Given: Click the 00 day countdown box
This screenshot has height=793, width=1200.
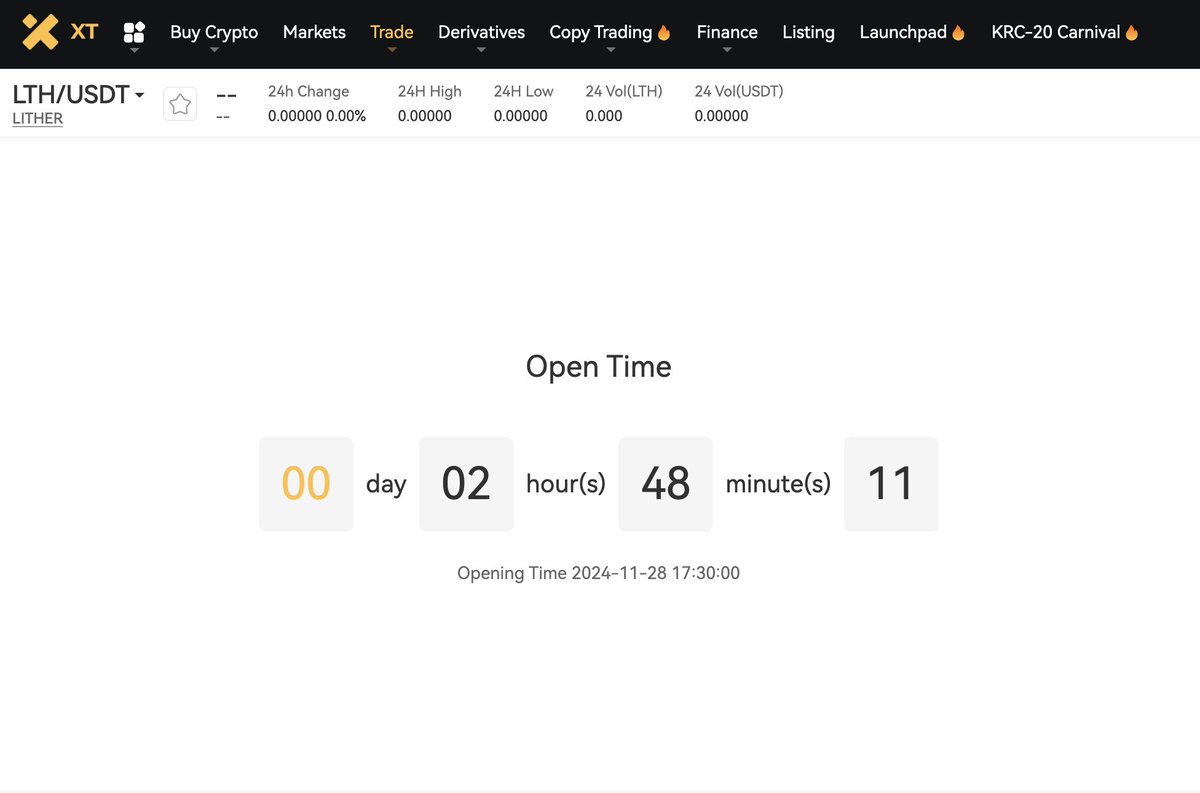Looking at the screenshot, I should click(x=306, y=484).
